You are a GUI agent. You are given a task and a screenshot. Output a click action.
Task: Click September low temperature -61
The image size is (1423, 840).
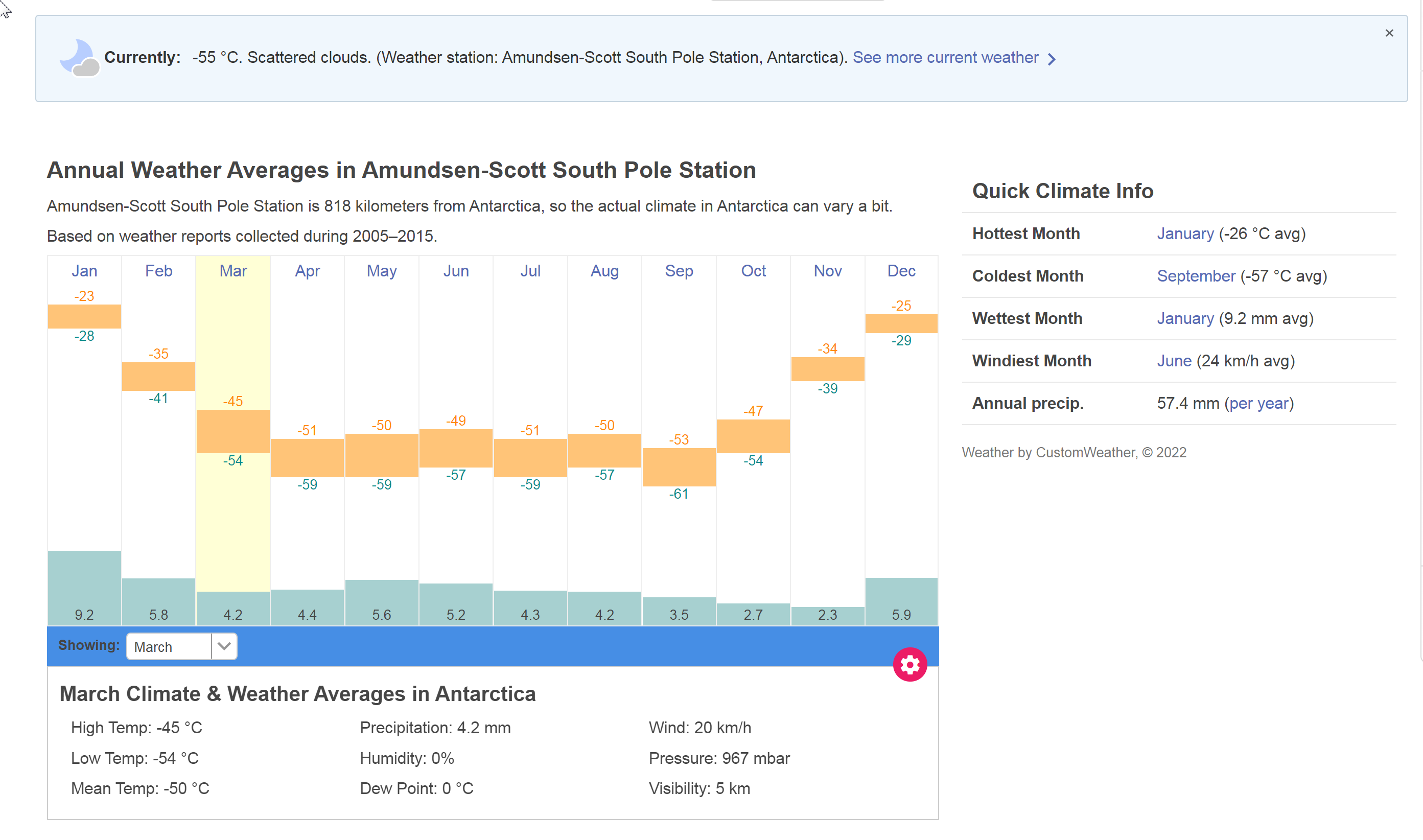click(678, 494)
